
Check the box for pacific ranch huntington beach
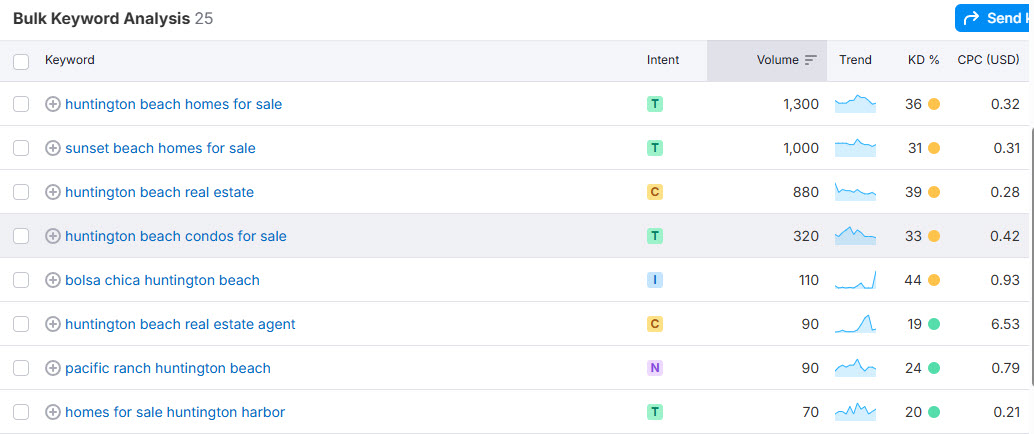tap(21, 368)
